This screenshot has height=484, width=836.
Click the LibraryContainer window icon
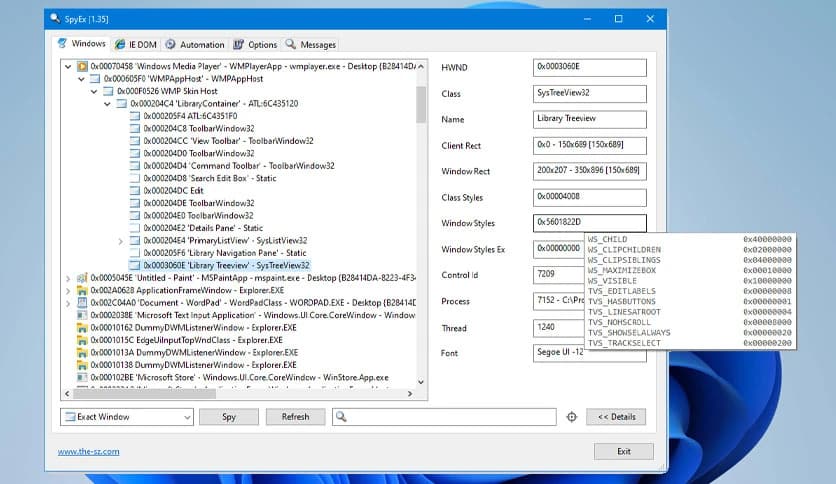122,103
